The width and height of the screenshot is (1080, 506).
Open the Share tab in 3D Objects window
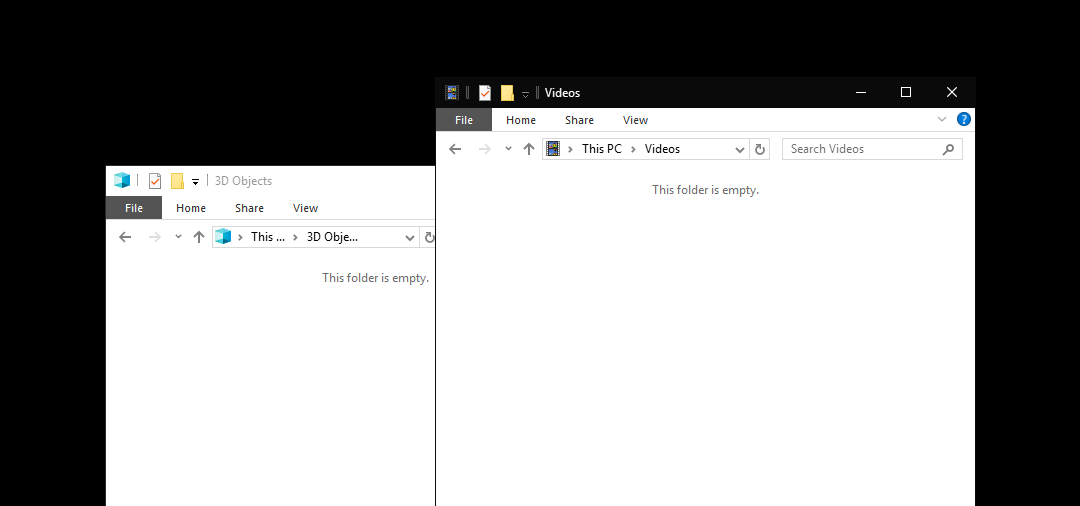[249, 208]
